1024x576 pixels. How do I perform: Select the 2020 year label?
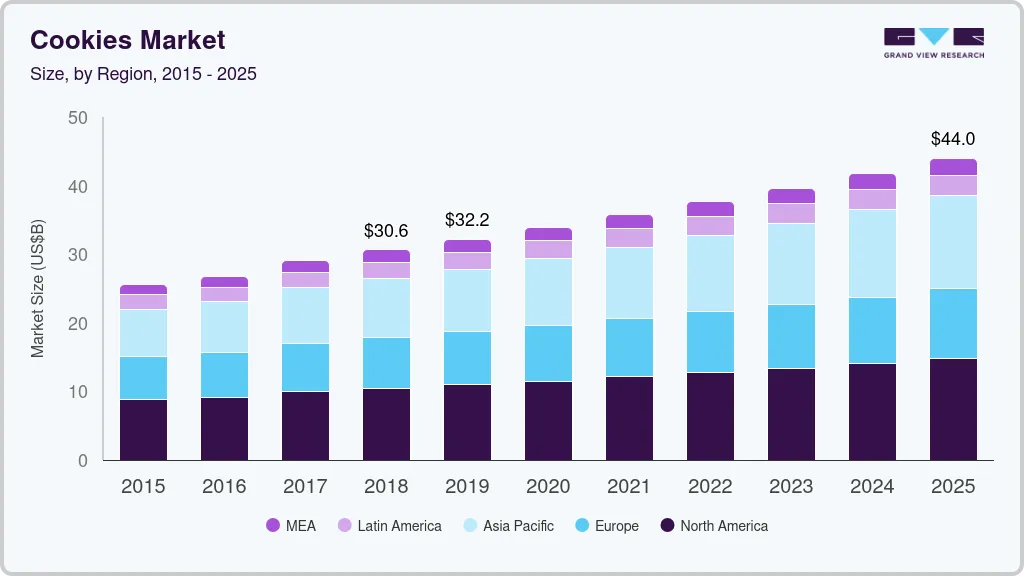548,487
